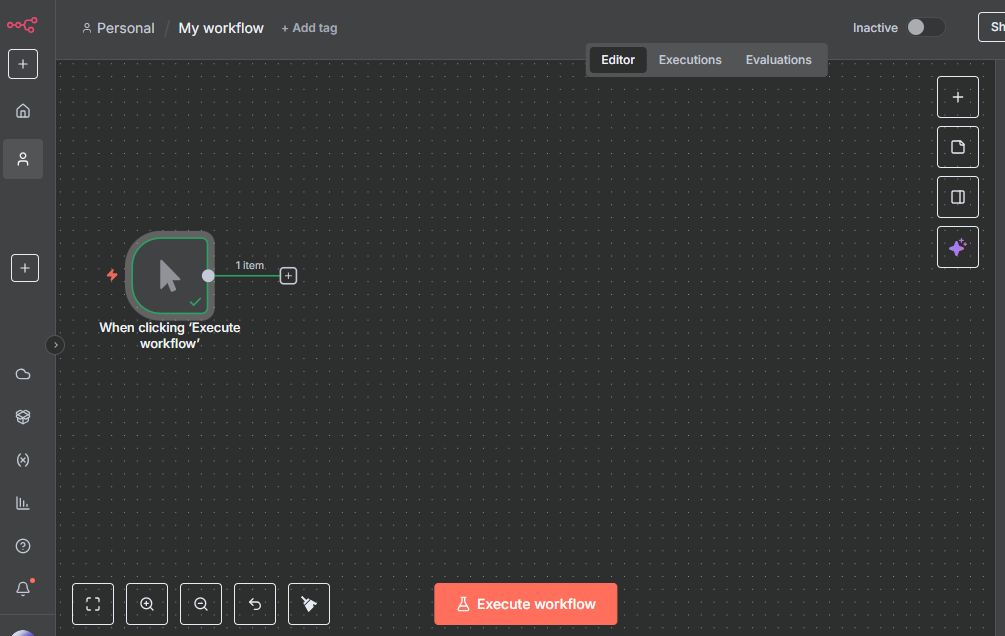
Task: Zoom out on the workflow canvas
Action: [201, 604]
